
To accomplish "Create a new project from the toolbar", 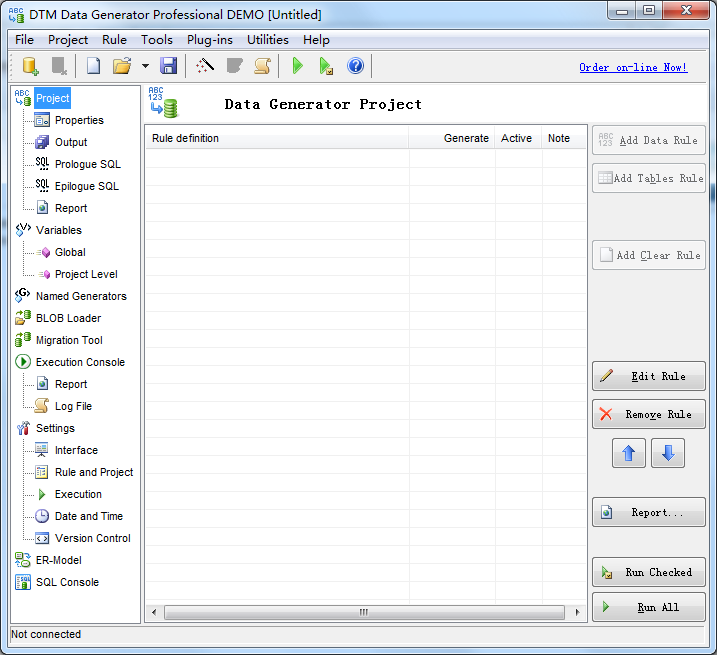I will pos(93,66).
